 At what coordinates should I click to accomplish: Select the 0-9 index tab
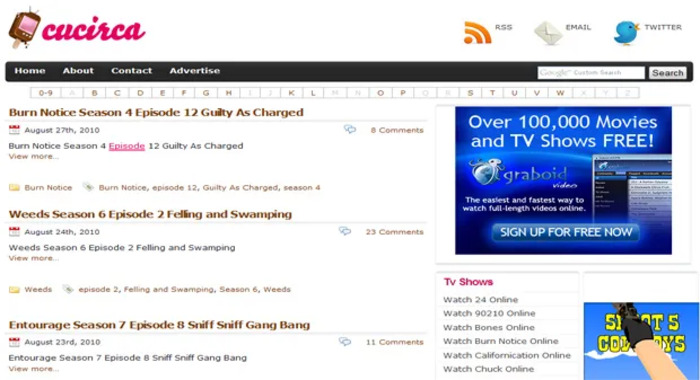click(x=46, y=93)
